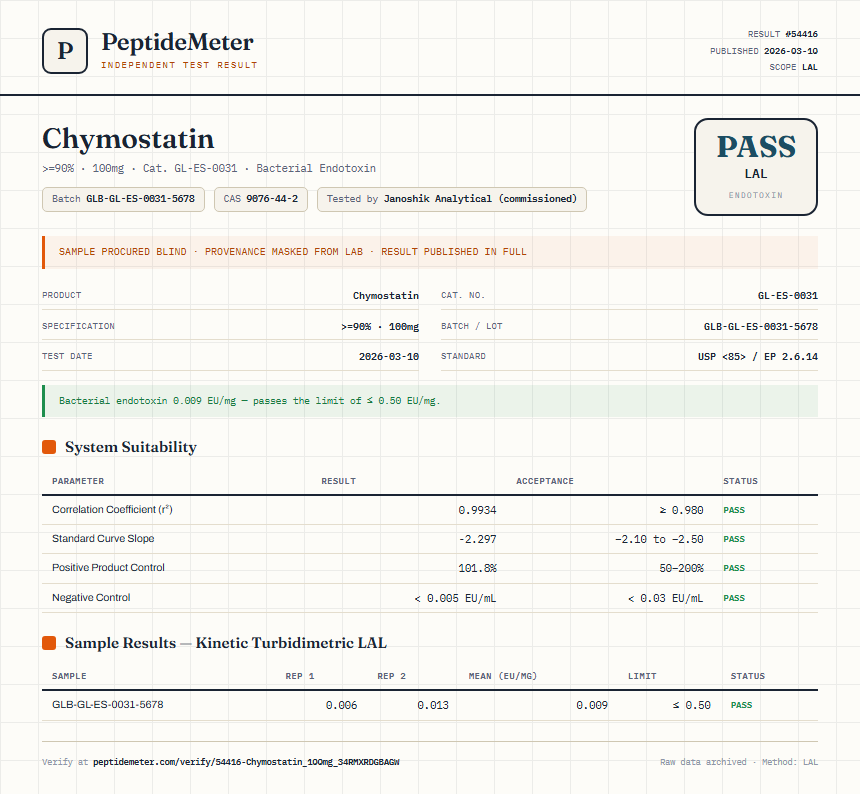This screenshot has width=860, height=794.
Task: Click the Rep 1 value 0.006
Action: pos(341,705)
